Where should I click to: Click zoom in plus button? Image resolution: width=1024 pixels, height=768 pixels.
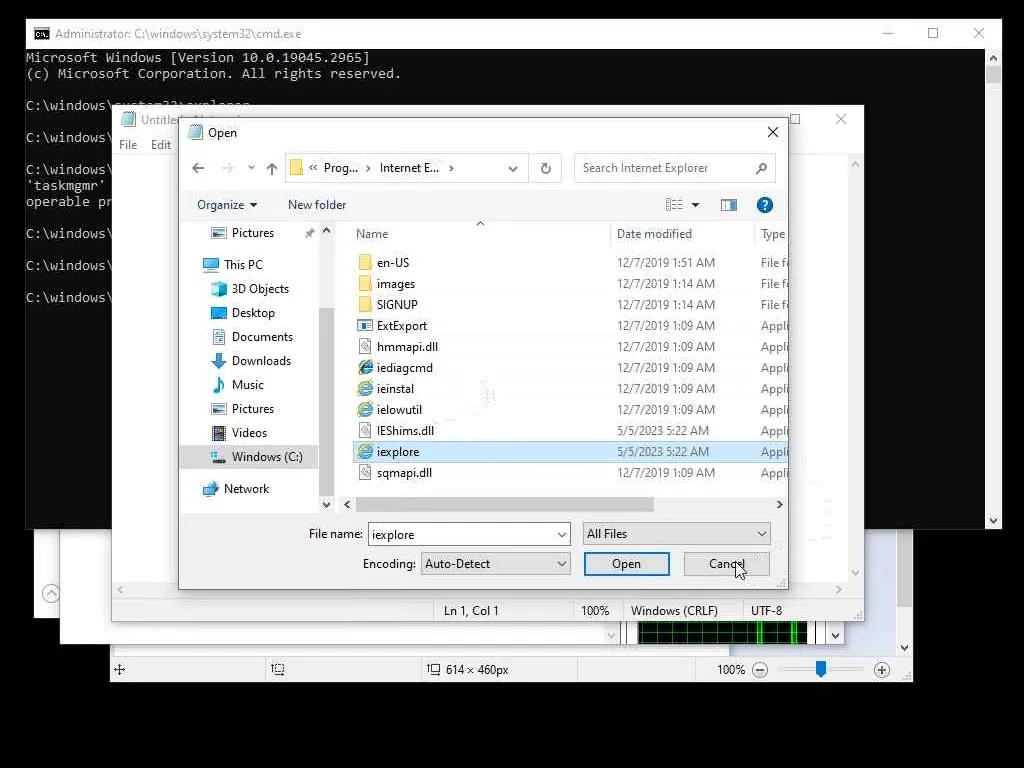pos(882,670)
